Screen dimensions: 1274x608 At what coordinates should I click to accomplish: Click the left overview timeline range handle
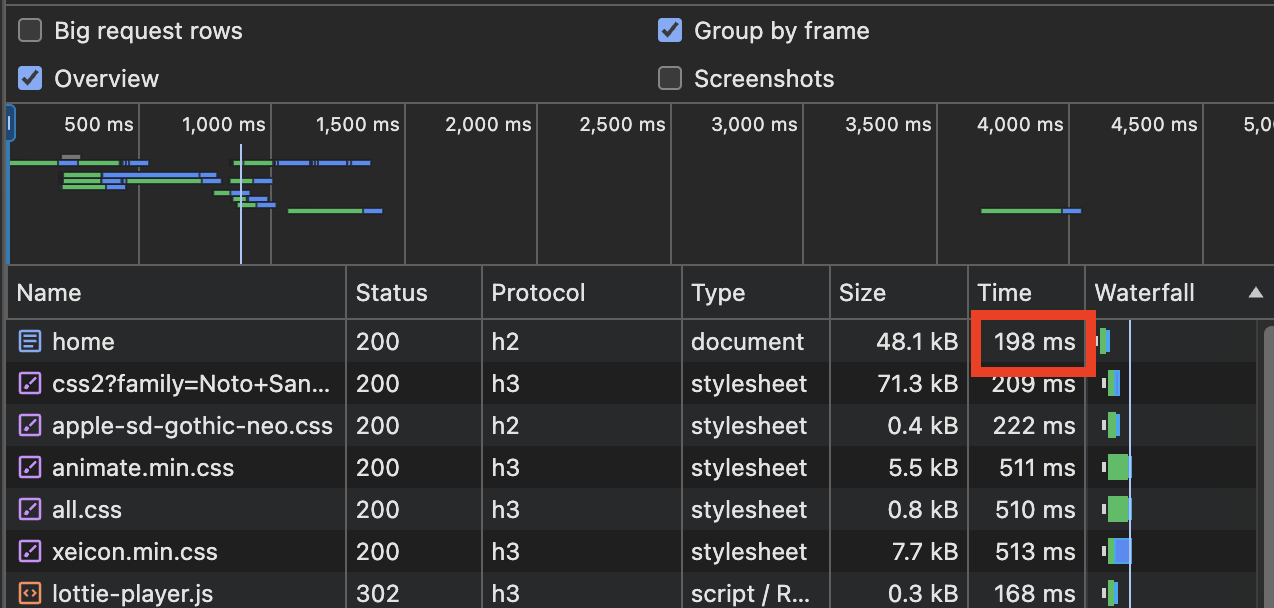click(x=10, y=125)
